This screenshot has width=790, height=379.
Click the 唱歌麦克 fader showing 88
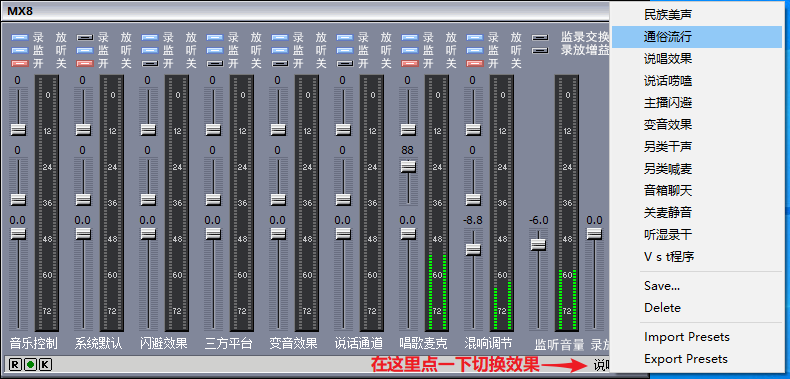(x=409, y=167)
